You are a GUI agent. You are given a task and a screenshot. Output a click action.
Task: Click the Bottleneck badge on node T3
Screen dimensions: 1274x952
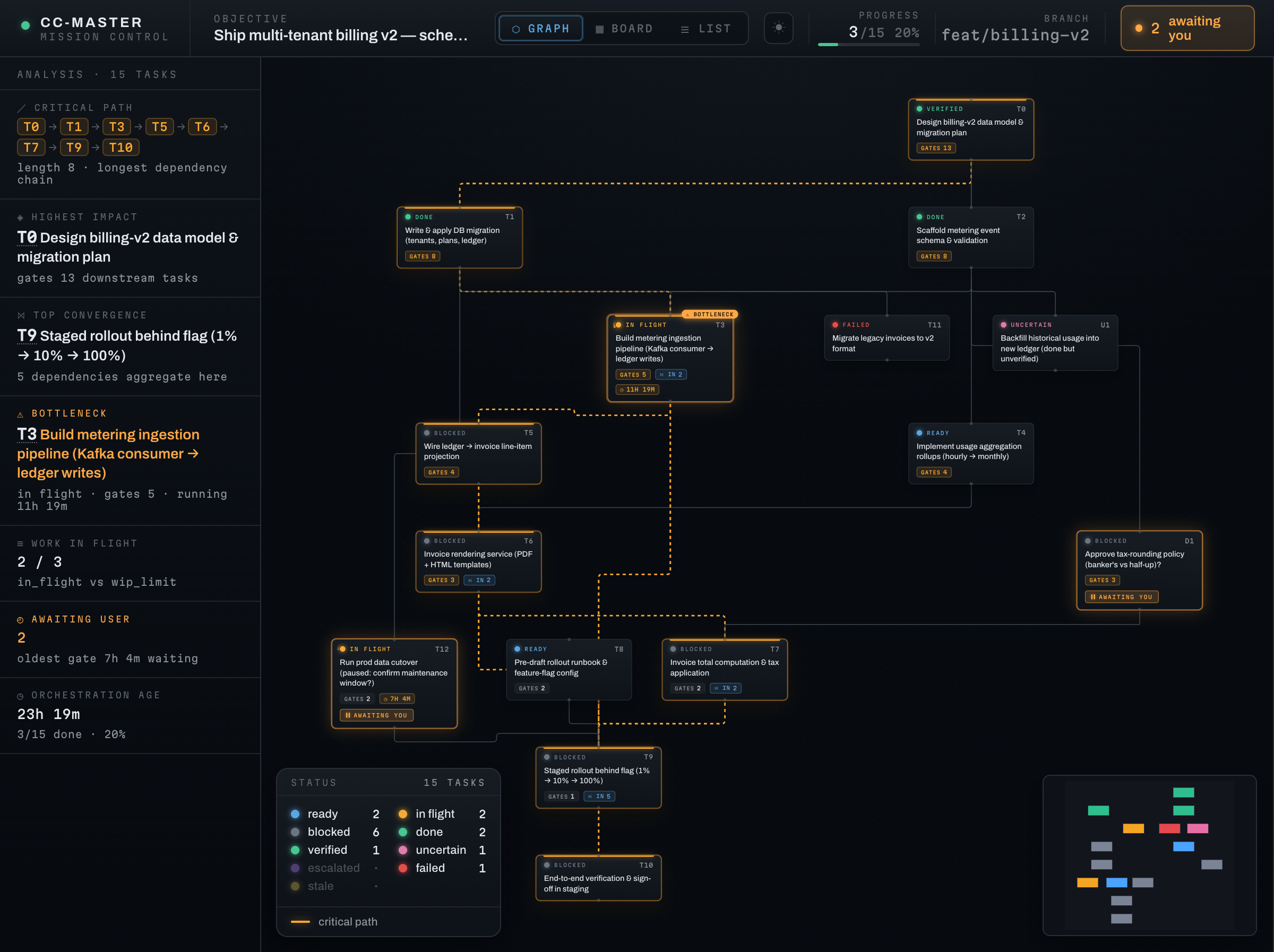(x=710, y=315)
